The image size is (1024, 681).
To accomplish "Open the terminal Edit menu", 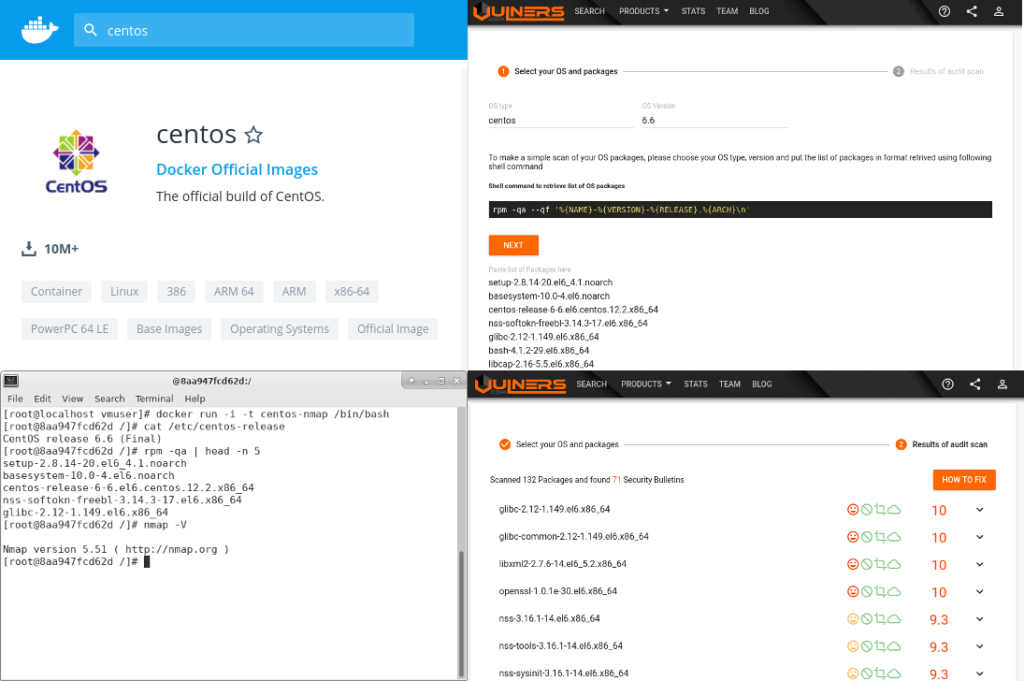I will click(x=42, y=398).
